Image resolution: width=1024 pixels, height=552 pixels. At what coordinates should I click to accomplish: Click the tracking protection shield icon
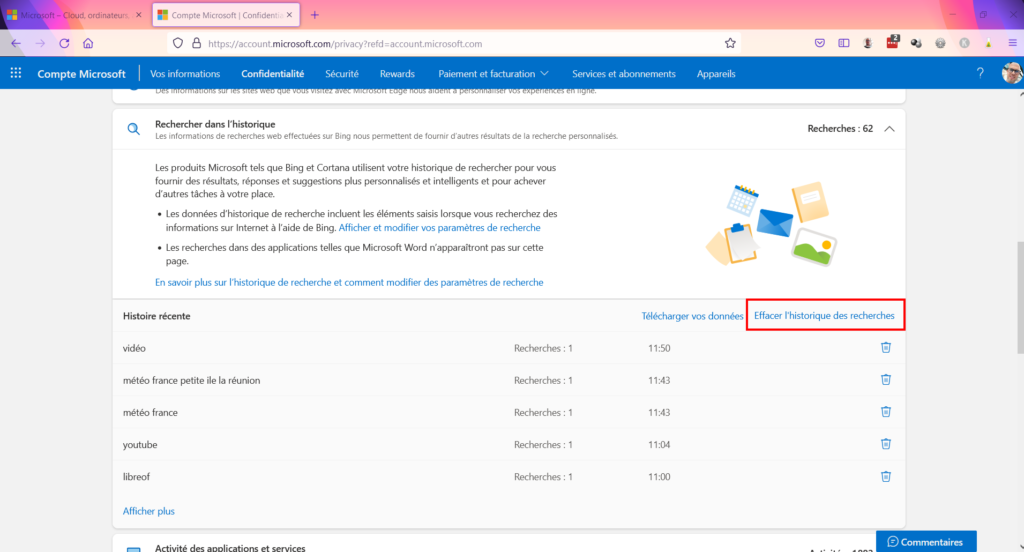coord(178,44)
